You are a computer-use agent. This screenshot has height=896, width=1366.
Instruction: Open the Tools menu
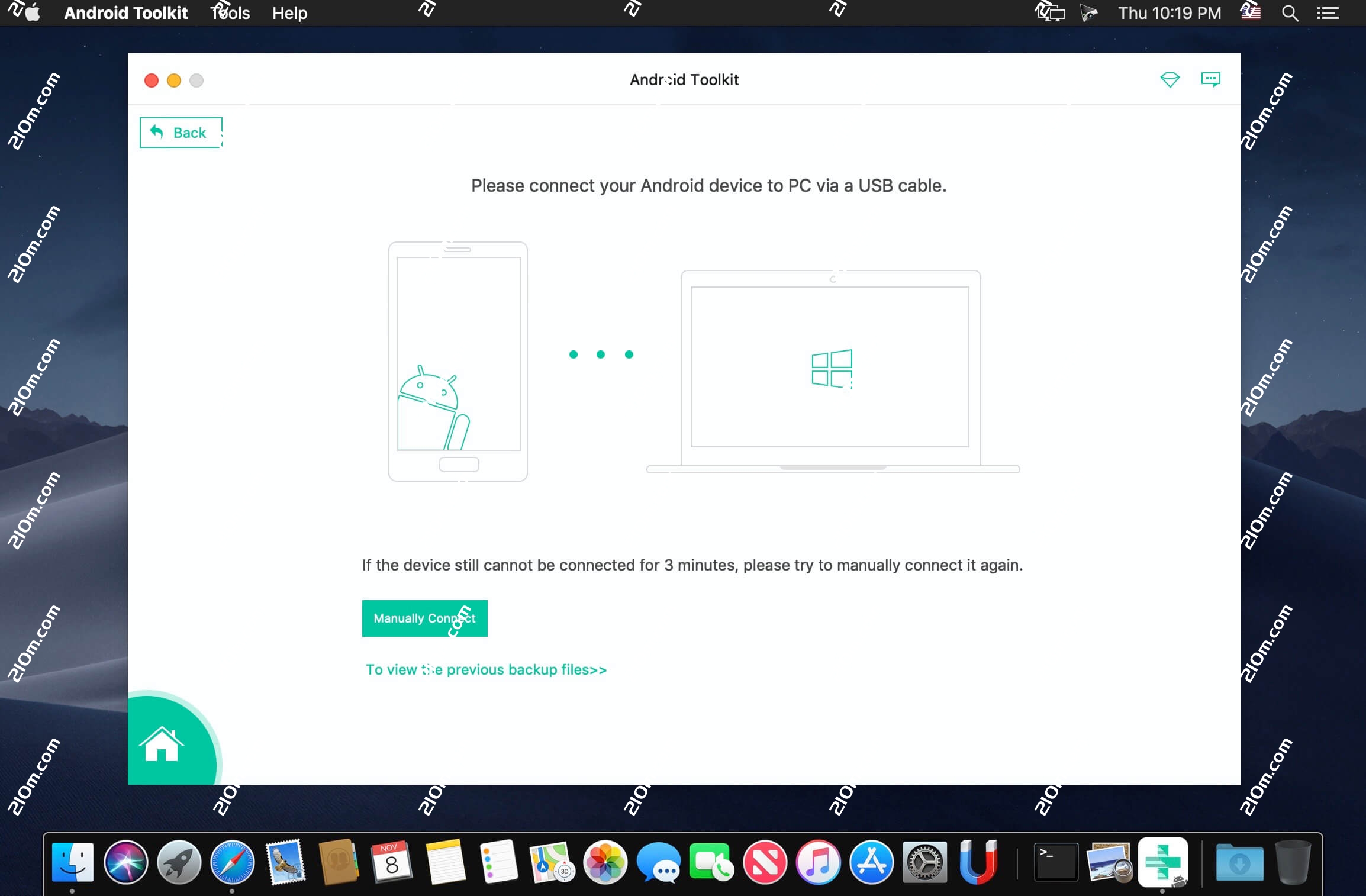click(x=230, y=12)
